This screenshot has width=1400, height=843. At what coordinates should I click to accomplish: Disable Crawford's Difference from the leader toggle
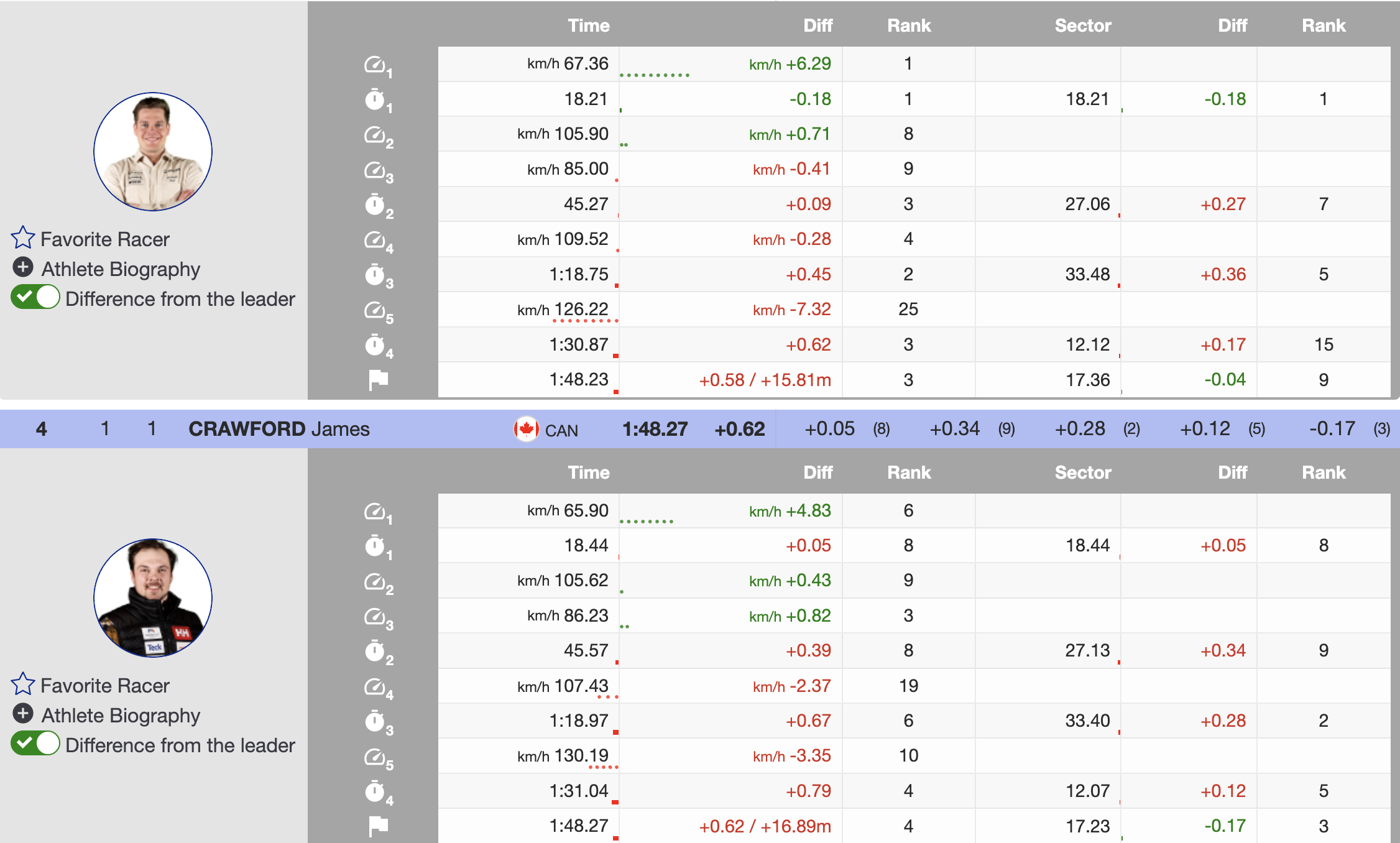[x=35, y=744]
